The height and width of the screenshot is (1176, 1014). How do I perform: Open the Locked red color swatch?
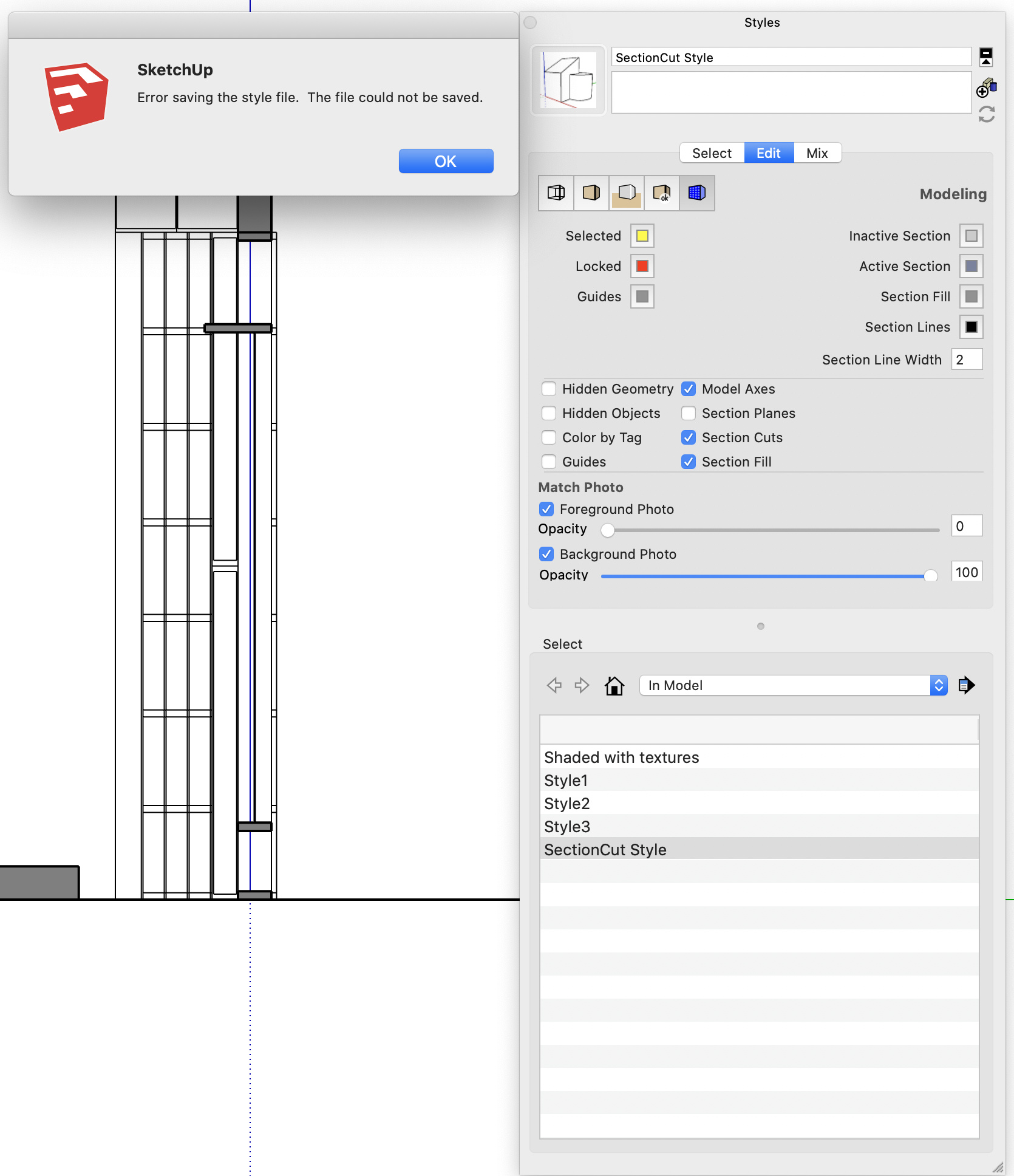point(642,266)
